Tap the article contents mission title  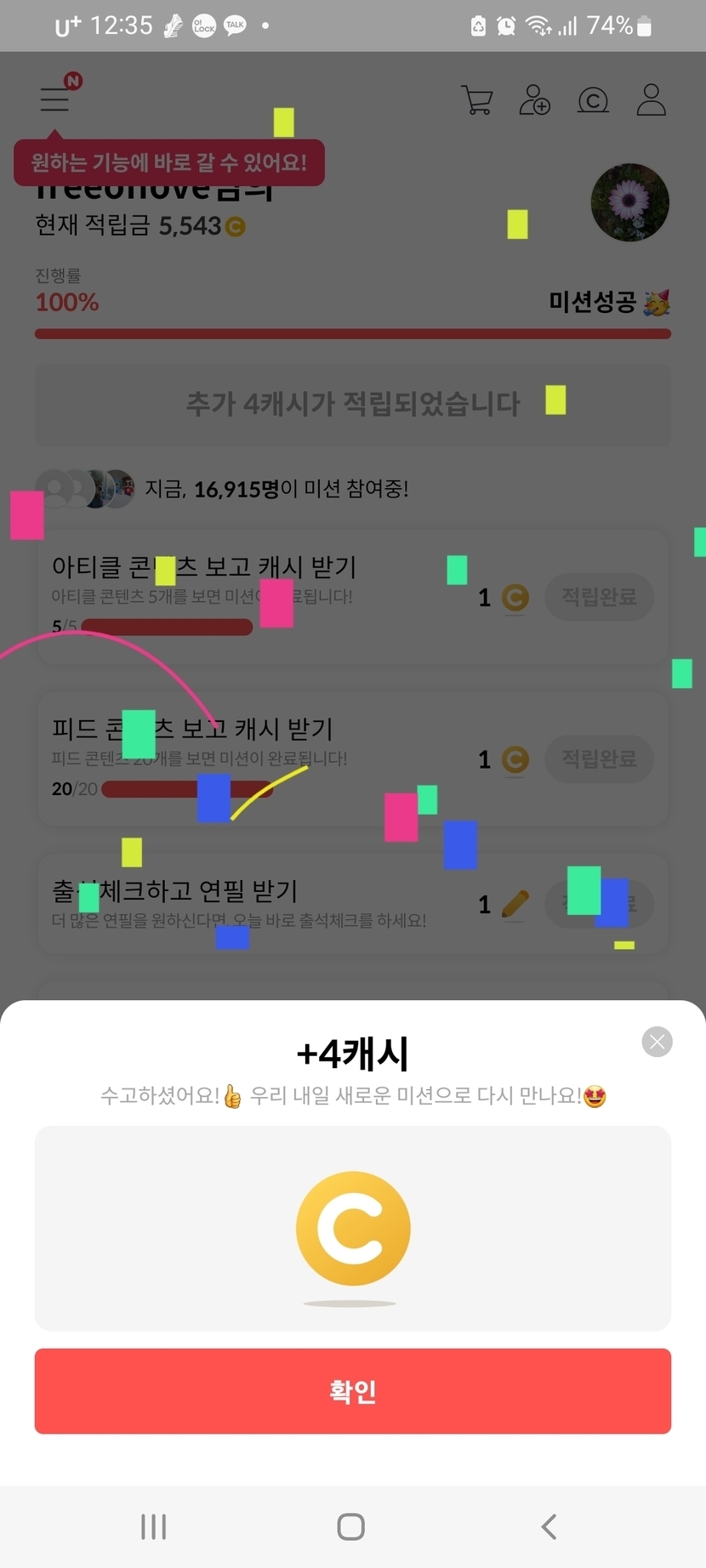coord(204,566)
